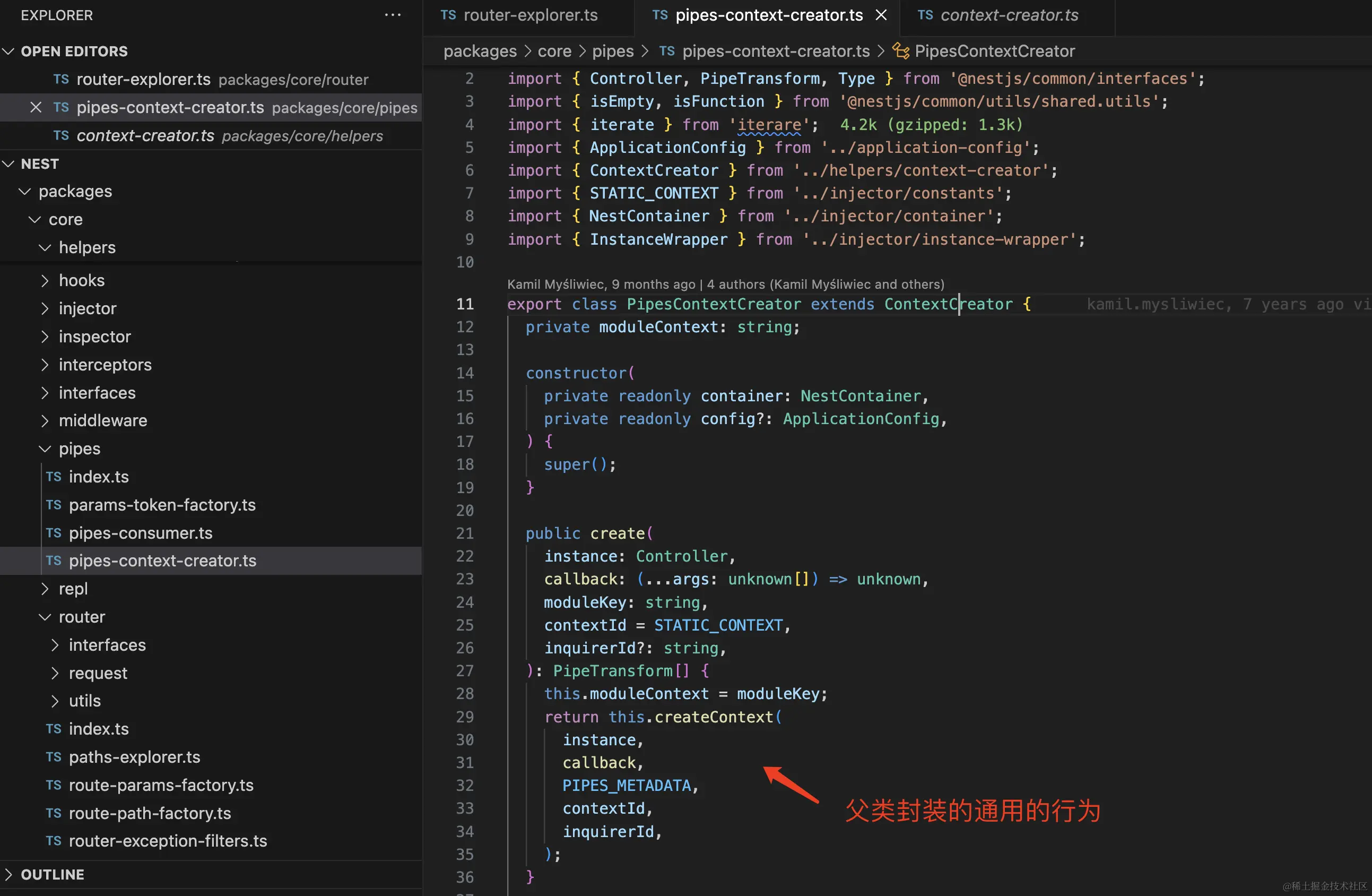Expand the request folder

click(x=55, y=673)
